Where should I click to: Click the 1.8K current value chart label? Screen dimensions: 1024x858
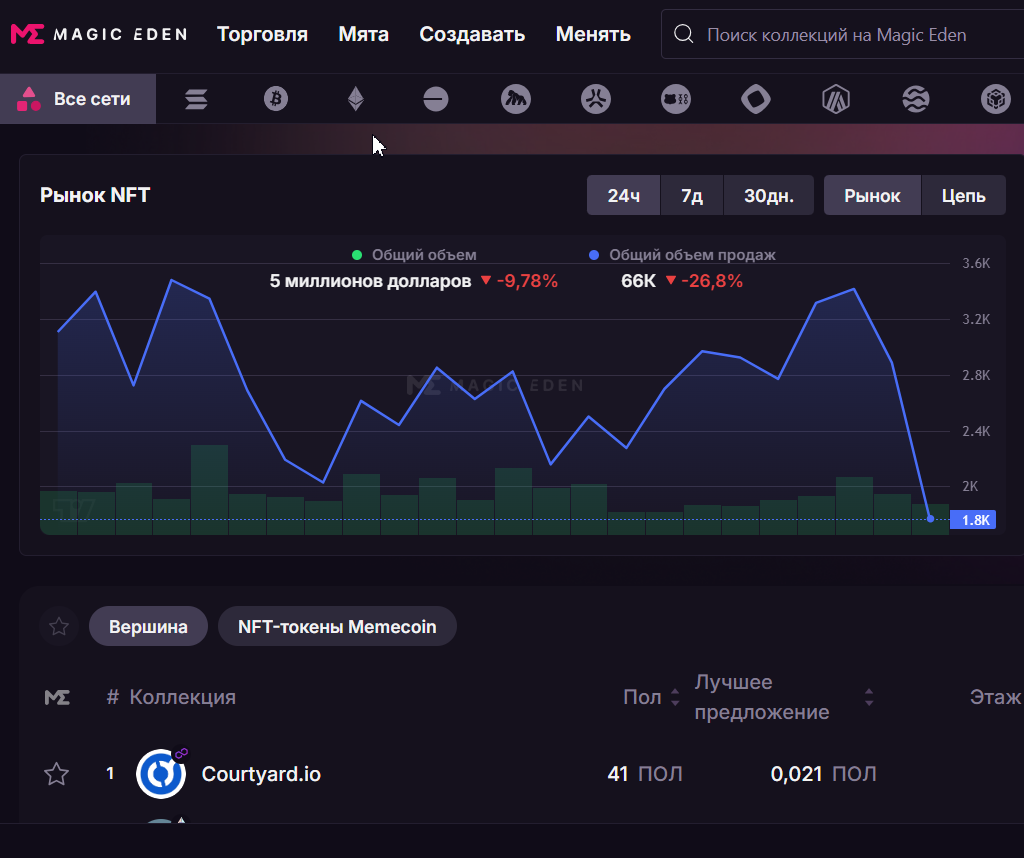click(x=973, y=520)
